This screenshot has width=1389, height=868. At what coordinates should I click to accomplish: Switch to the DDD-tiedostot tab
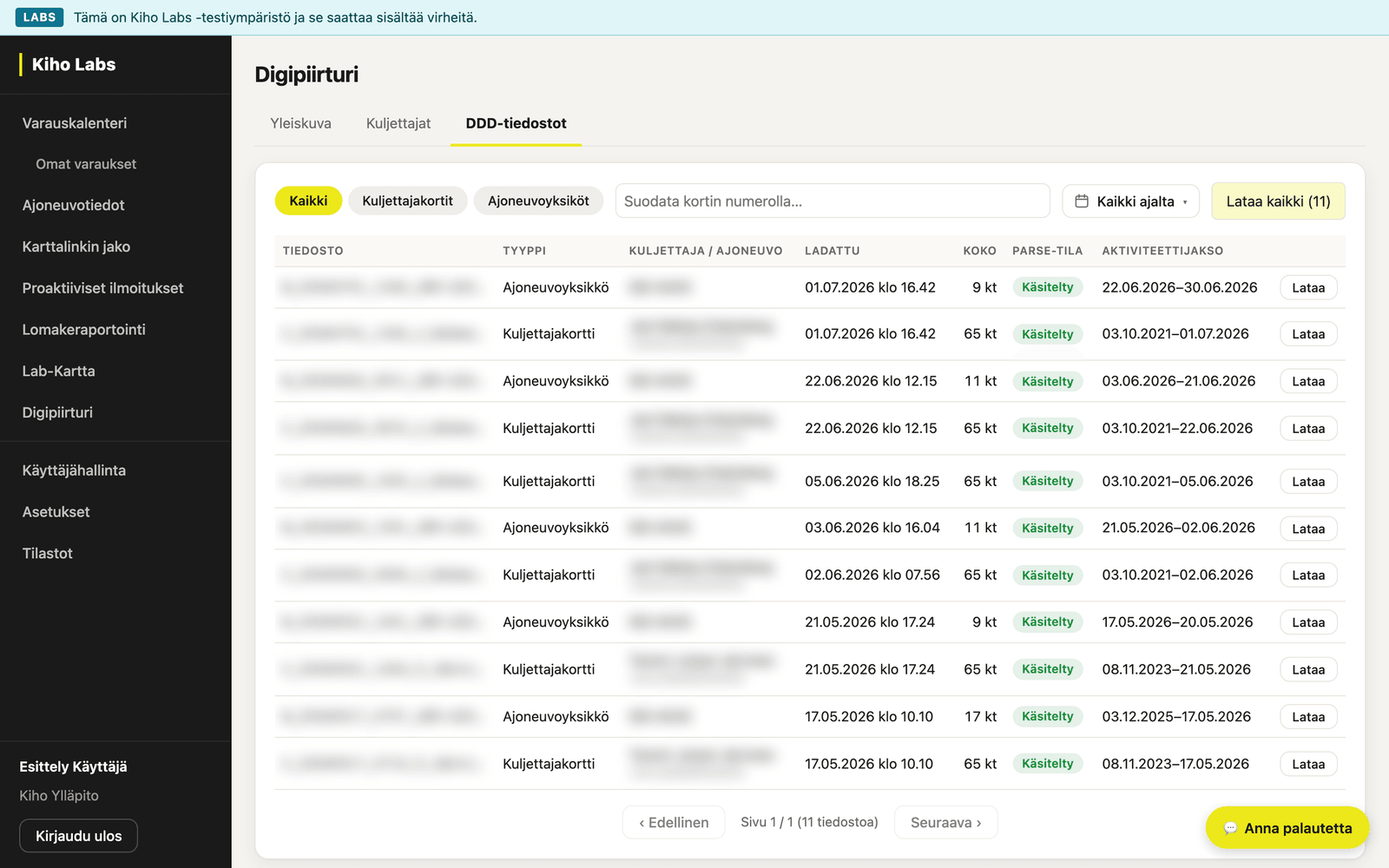pyautogui.click(x=516, y=123)
